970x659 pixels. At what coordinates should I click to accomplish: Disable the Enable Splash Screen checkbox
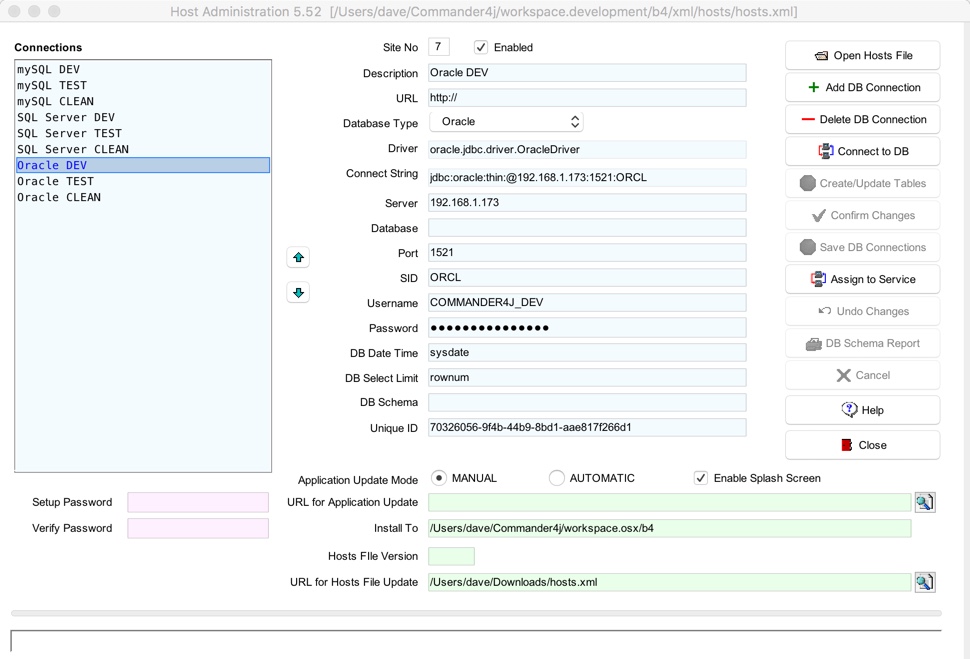[x=701, y=478]
